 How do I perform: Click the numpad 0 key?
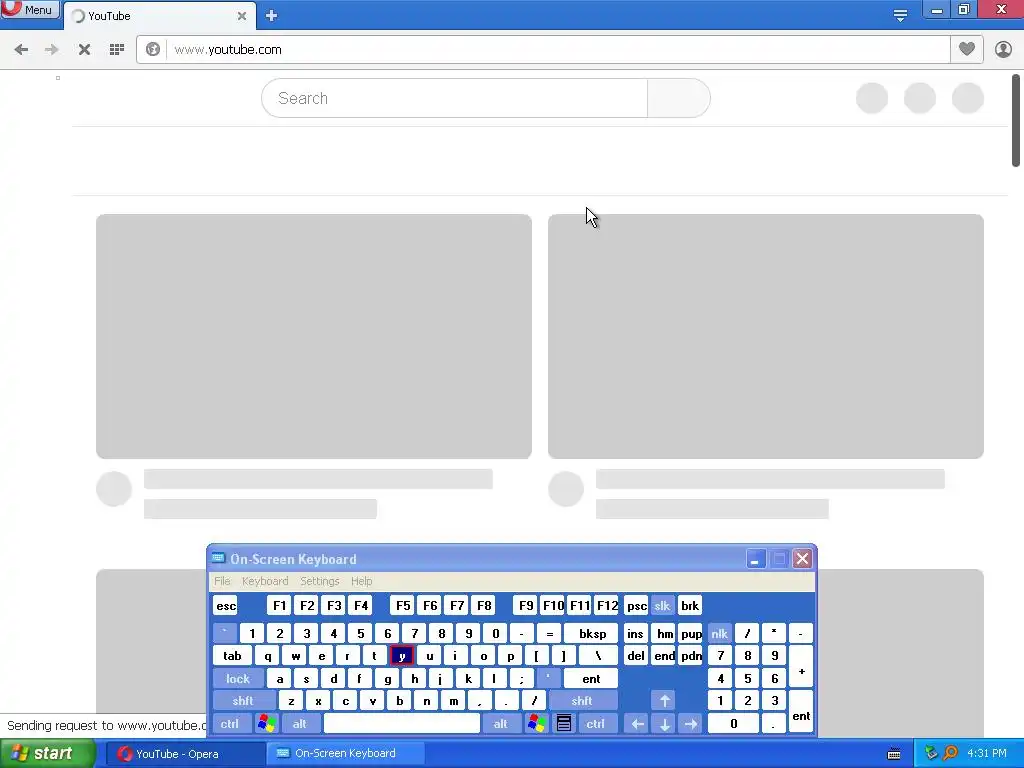click(x=733, y=724)
